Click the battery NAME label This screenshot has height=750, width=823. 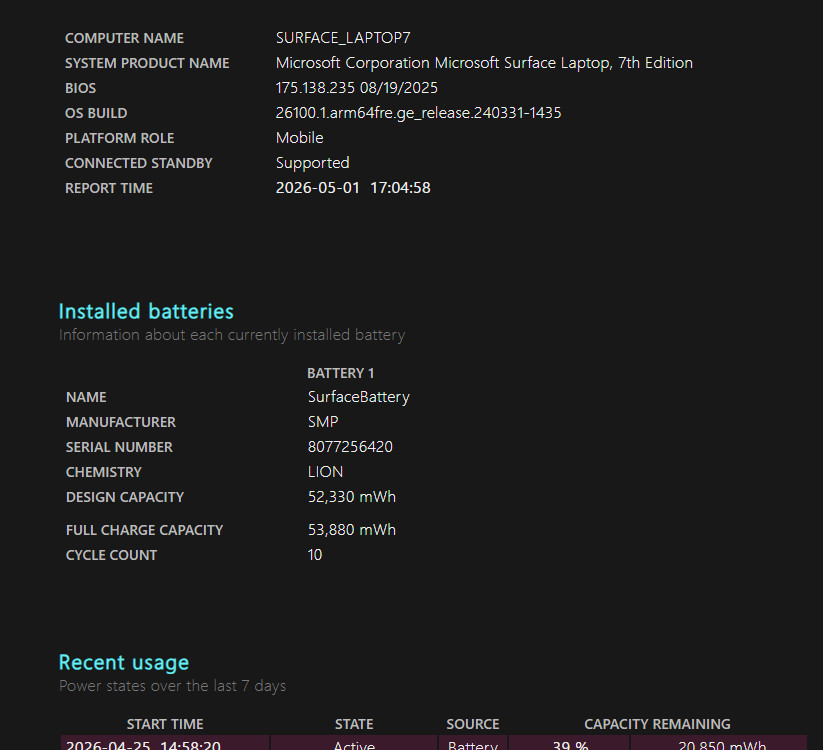(x=86, y=397)
